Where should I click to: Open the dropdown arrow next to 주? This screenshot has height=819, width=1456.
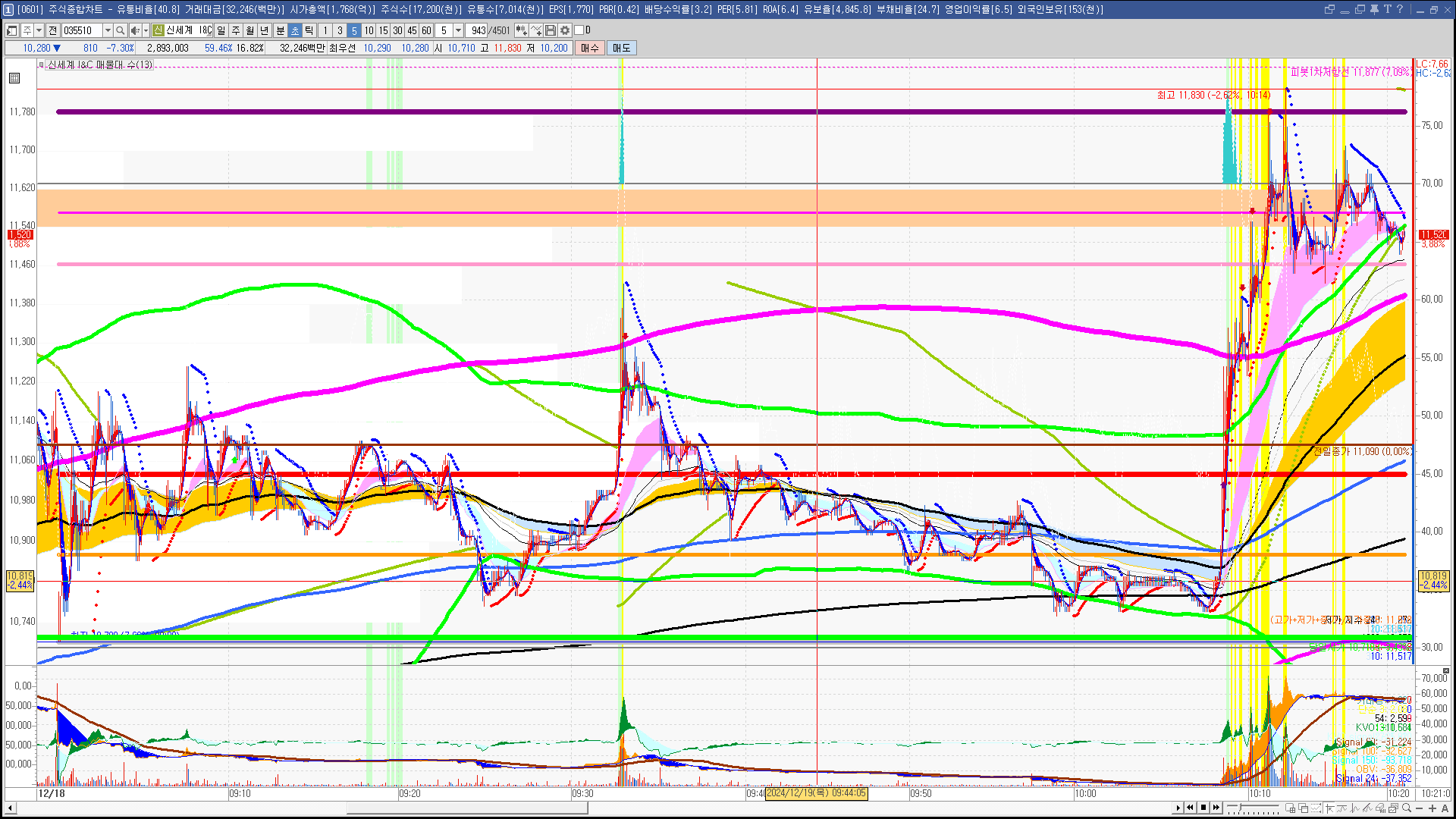coord(39,30)
